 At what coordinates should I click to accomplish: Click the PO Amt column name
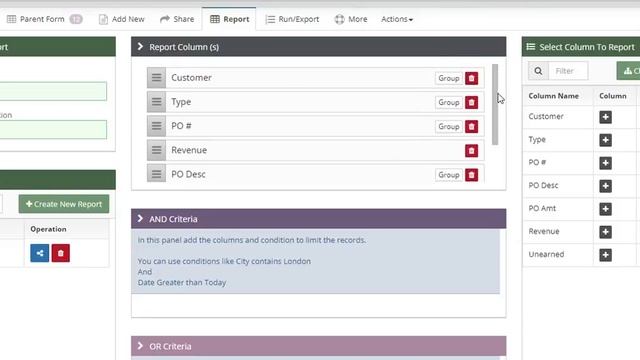(542, 208)
